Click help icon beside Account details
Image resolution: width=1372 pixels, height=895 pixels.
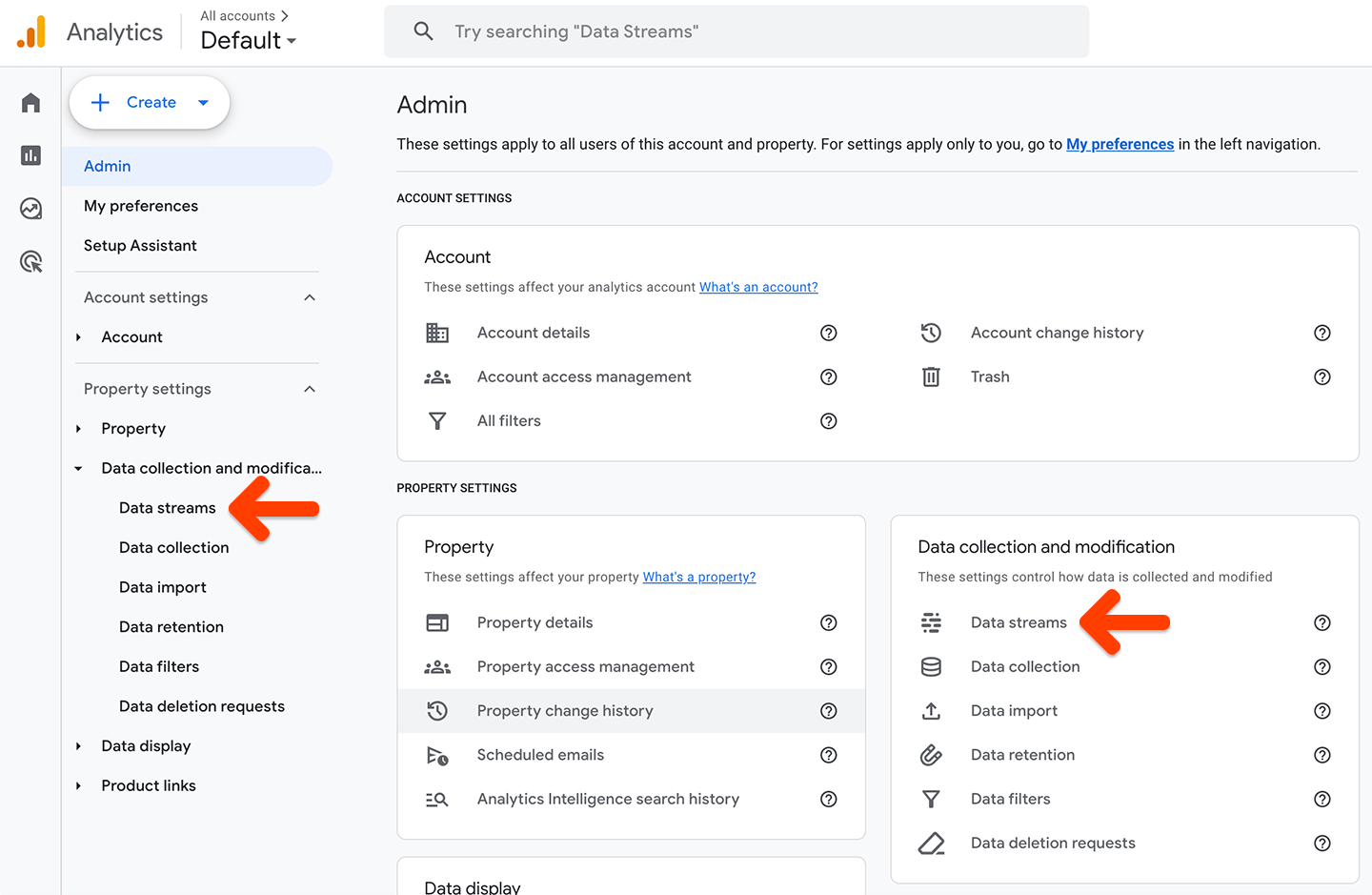tap(829, 333)
